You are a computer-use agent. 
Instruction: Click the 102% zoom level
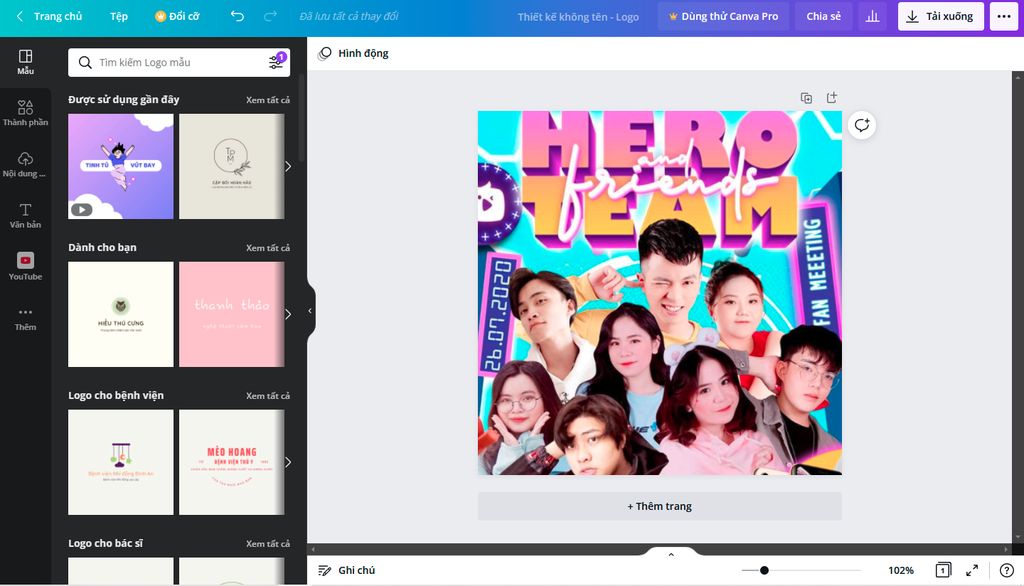coord(901,570)
